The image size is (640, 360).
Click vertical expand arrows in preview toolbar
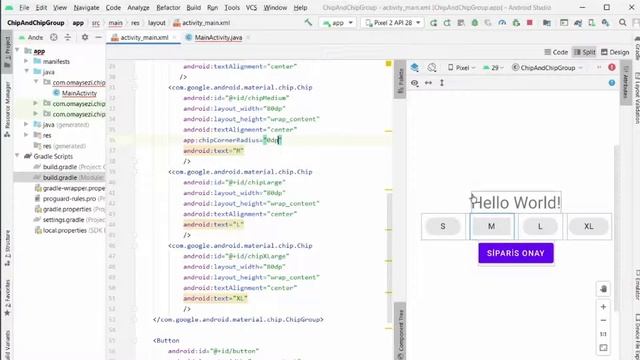coord(442,83)
